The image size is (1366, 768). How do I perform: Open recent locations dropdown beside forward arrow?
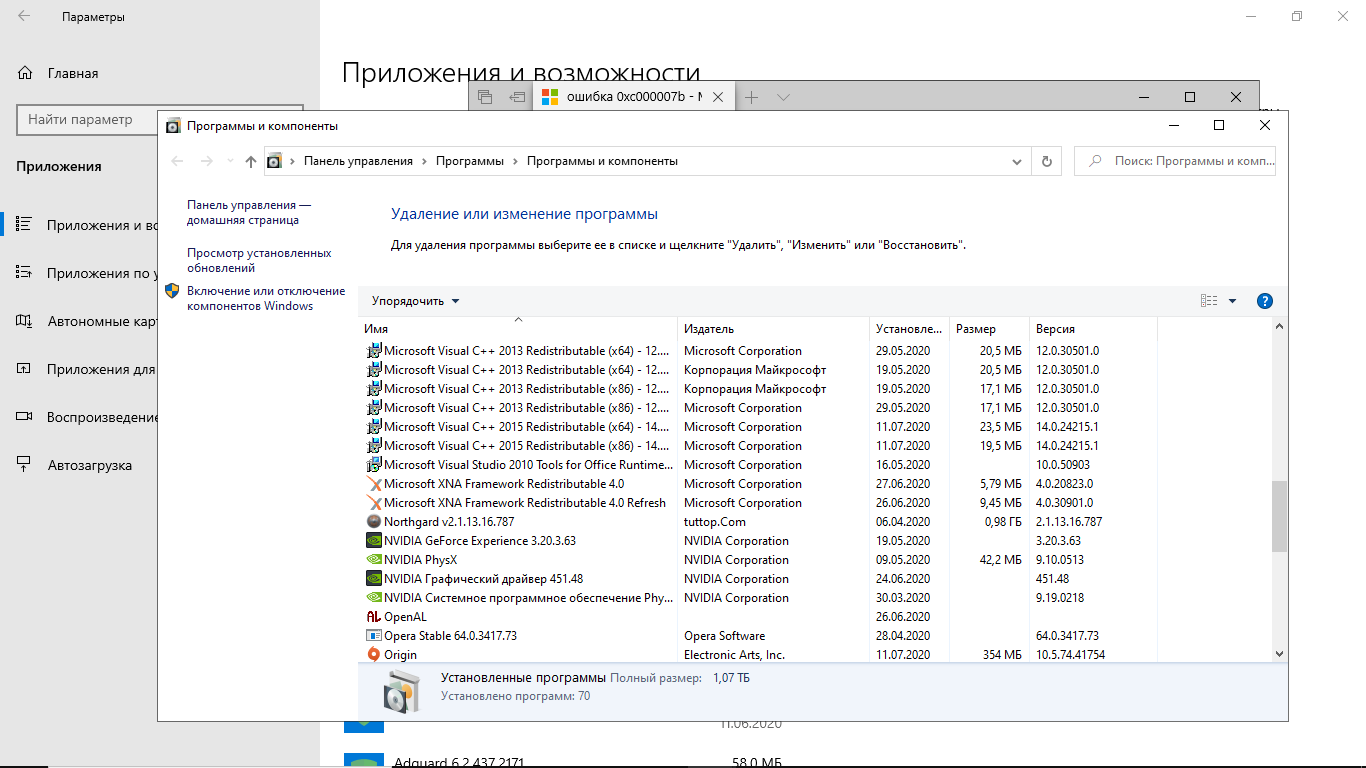coord(229,161)
